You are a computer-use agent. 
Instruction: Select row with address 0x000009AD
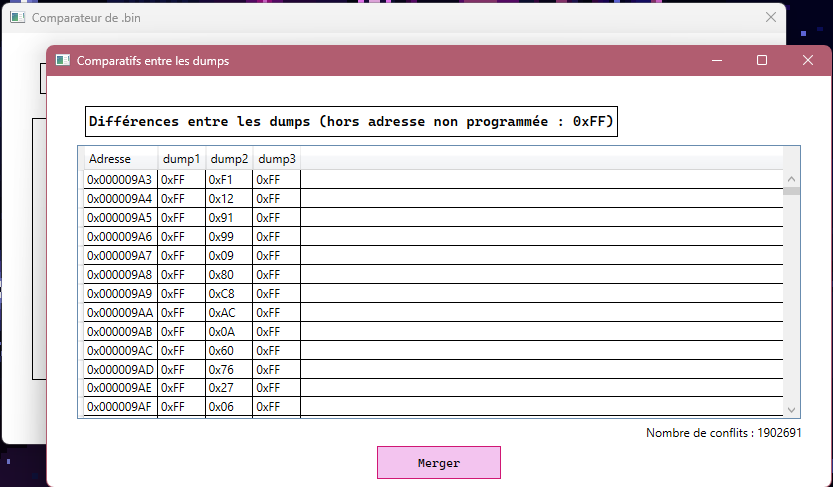point(433,369)
